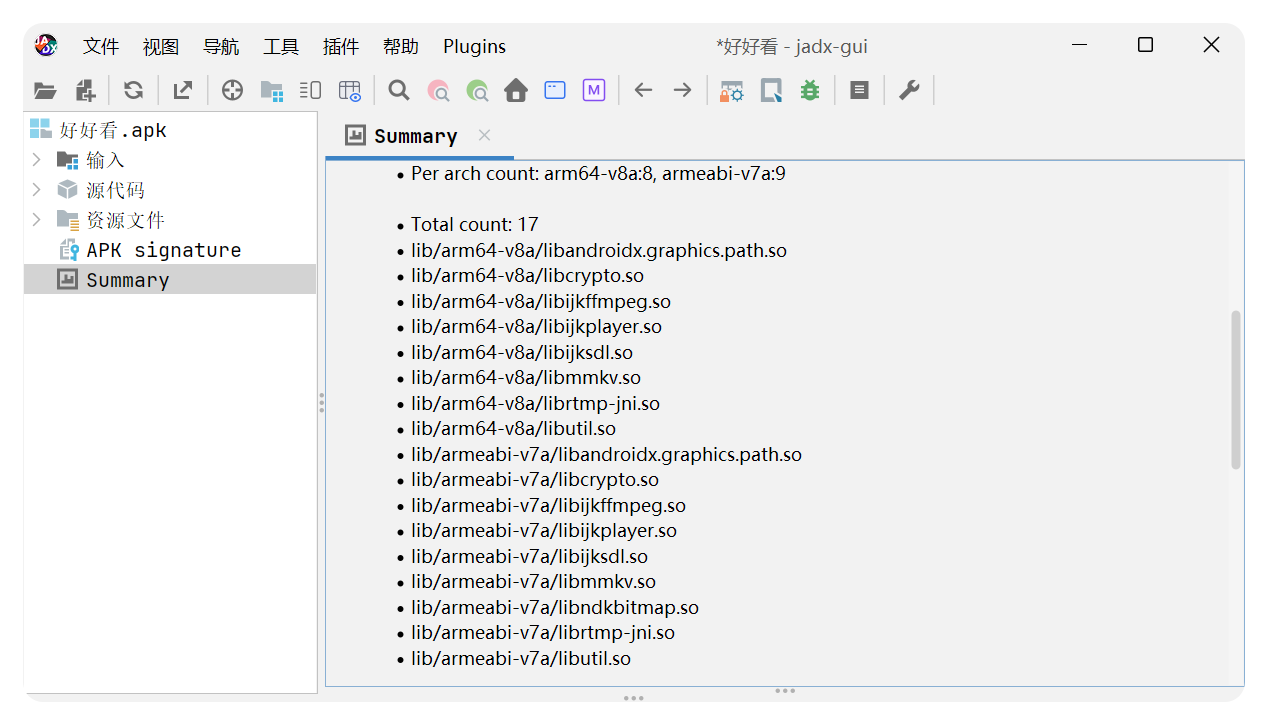The width and height of the screenshot is (1268, 725).
Task: Click the Open file folder icon
Action: point(45,91)
